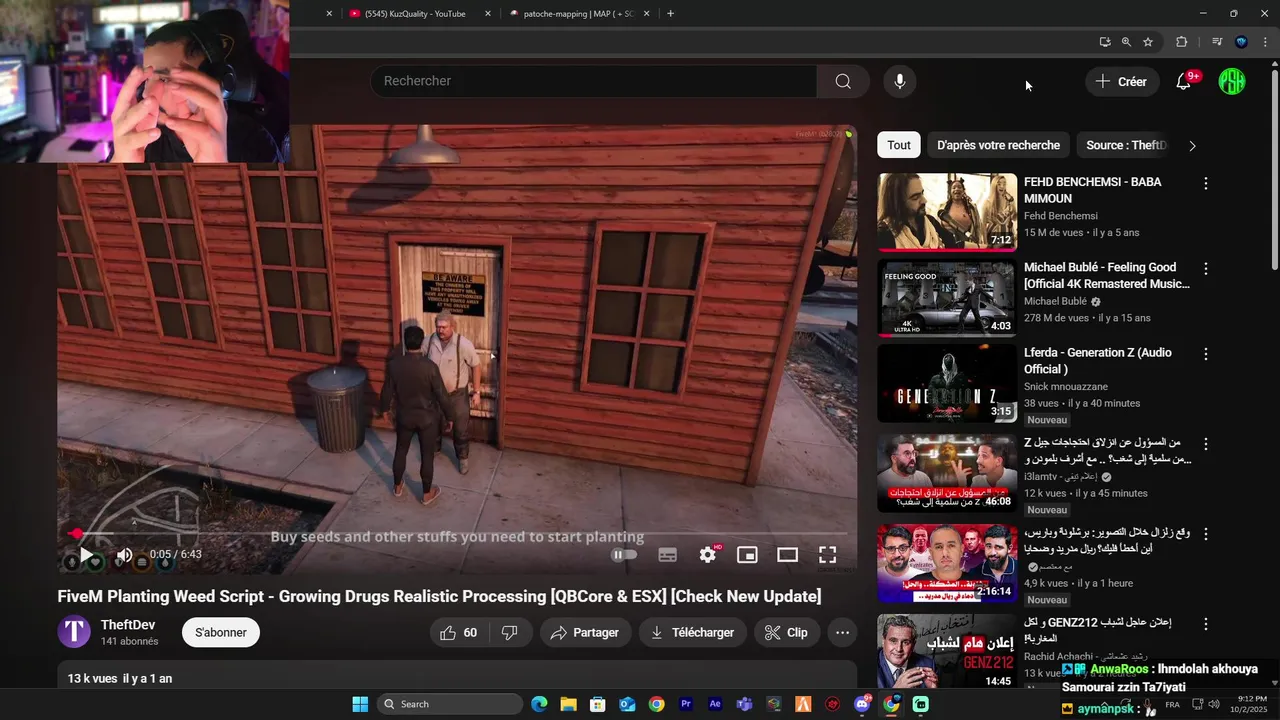Open the 46:08 i3lamtv video thumbnail
1280x720 pixels.
click(947, 473)
